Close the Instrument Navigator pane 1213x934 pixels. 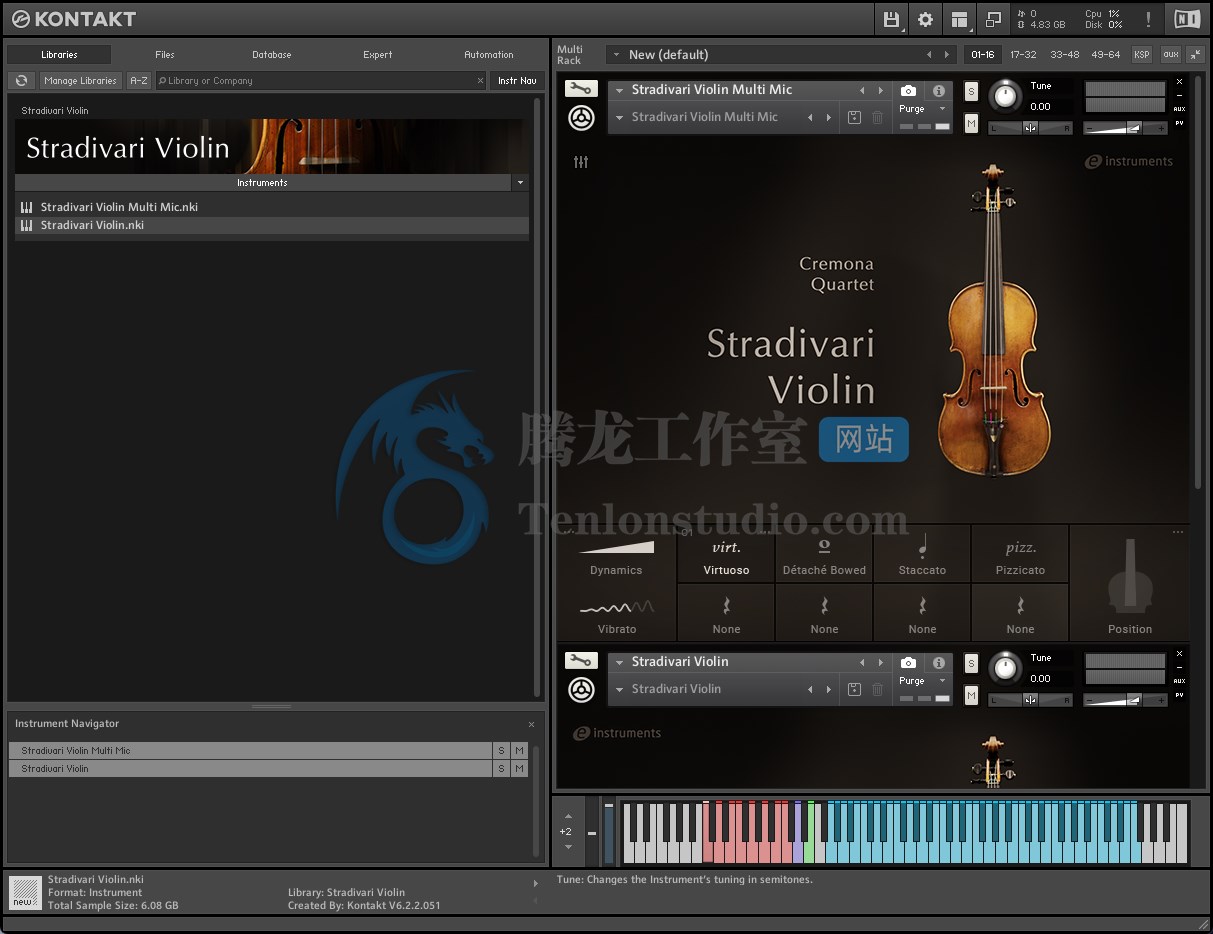pos(531,724)
